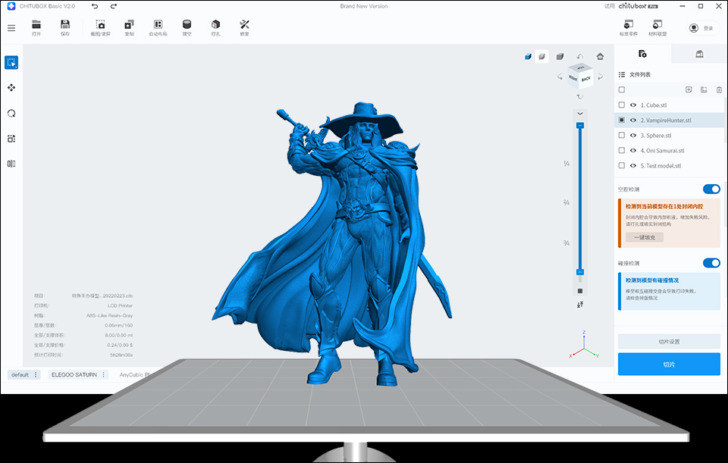Switch to the light grey cube view mode
Screen dimensions: 728x463
click(542, 57)
